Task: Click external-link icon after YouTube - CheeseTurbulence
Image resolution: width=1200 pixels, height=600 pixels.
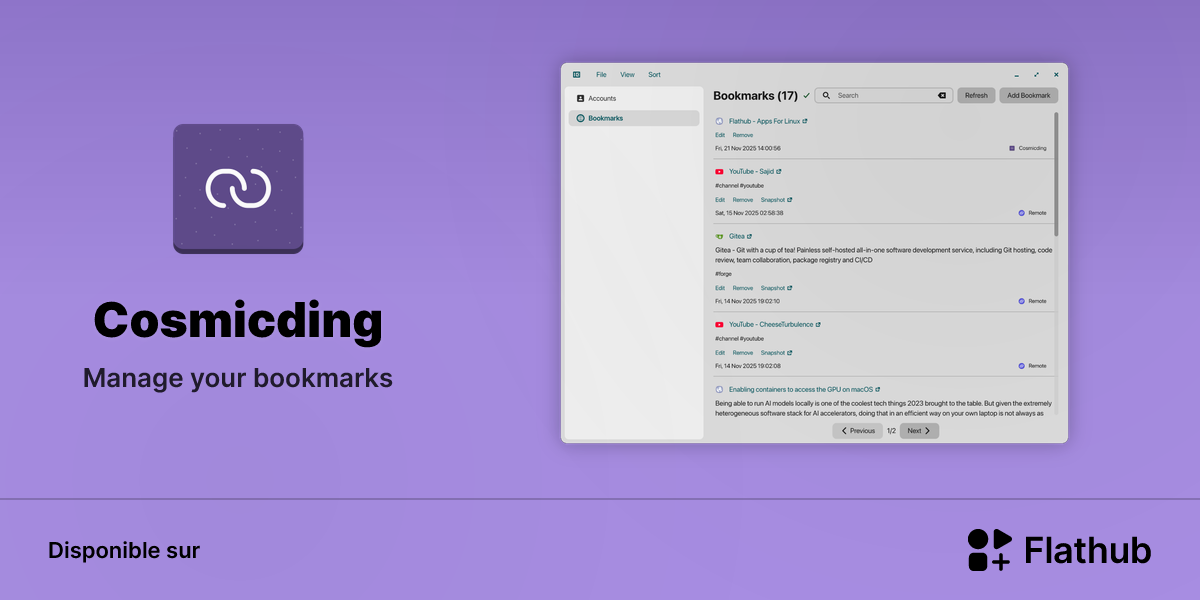Action: tap(818, 325)
